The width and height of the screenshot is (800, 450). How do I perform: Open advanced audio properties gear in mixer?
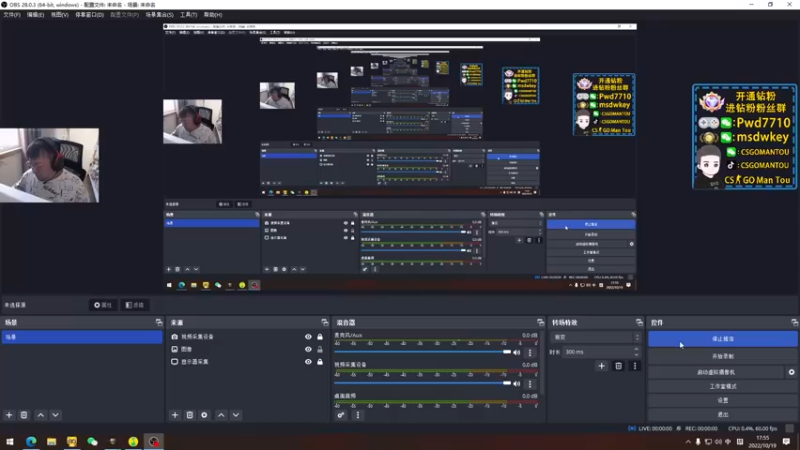[341, 415]
